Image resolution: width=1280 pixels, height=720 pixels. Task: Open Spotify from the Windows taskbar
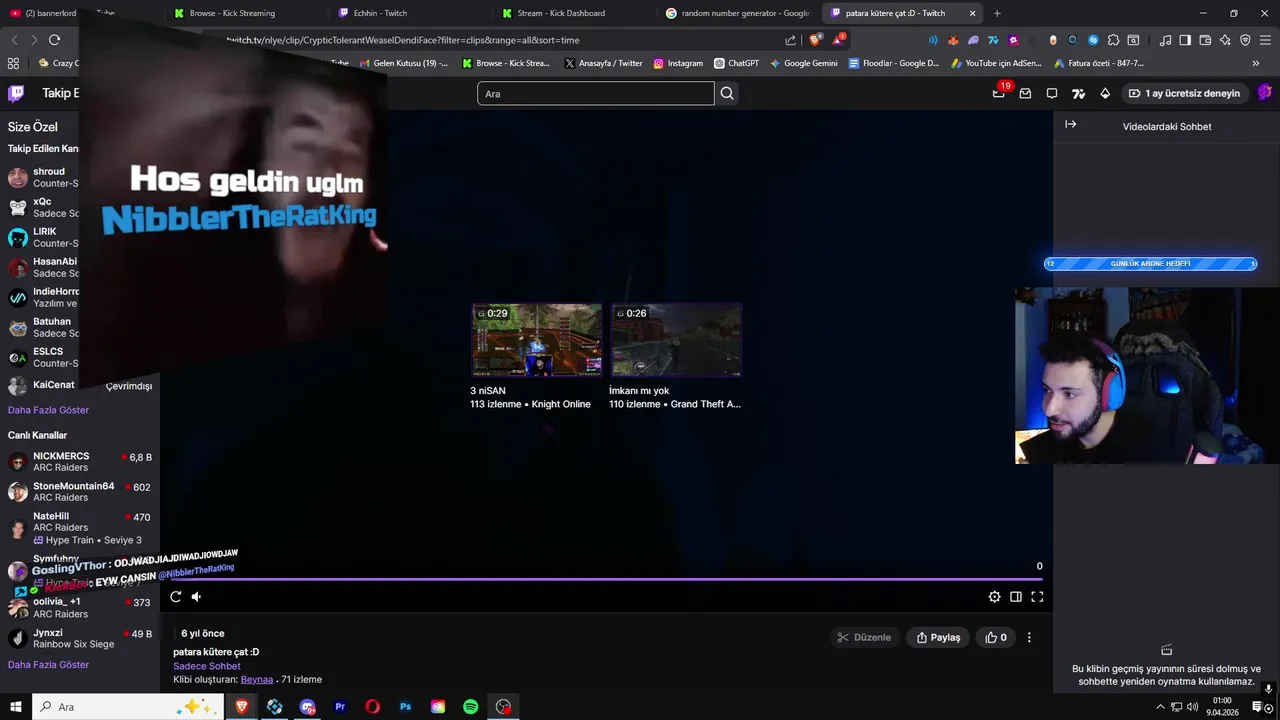[x=471, y=707]
